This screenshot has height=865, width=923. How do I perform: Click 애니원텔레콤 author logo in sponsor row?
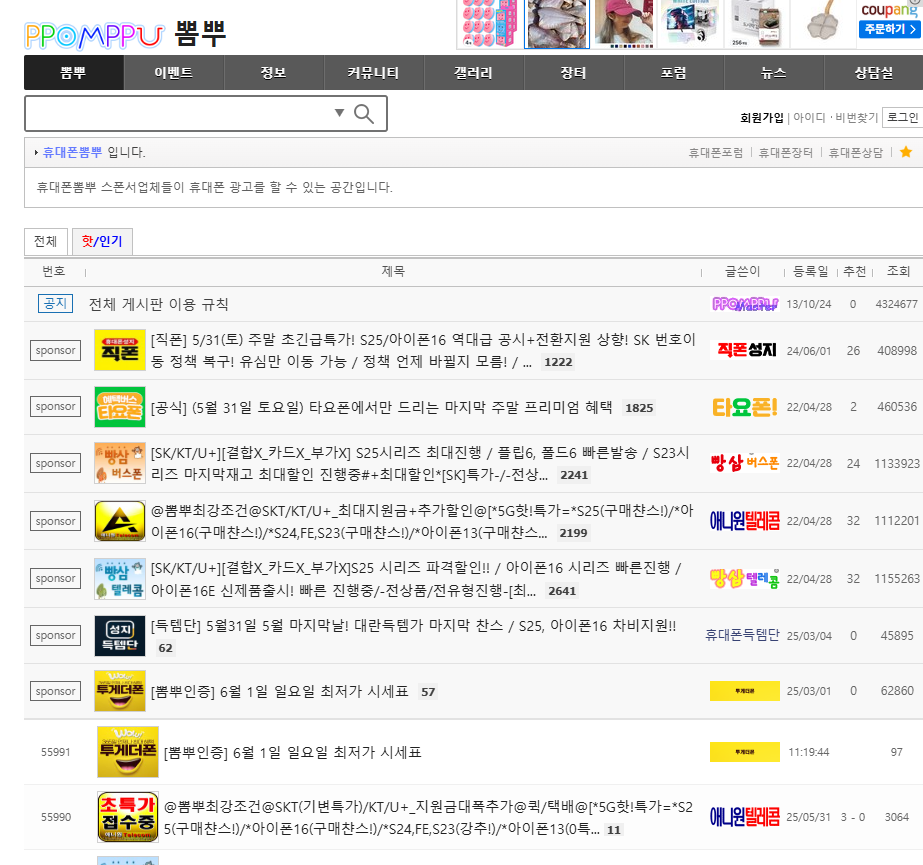click(x=745, y=521)
